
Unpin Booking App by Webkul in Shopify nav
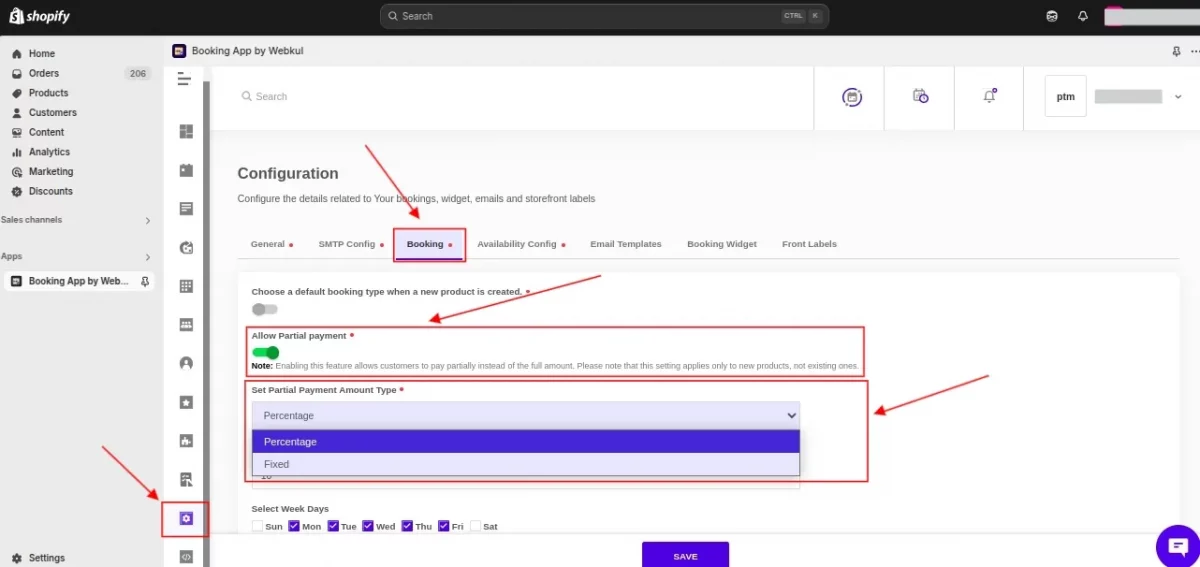(146, 281)
